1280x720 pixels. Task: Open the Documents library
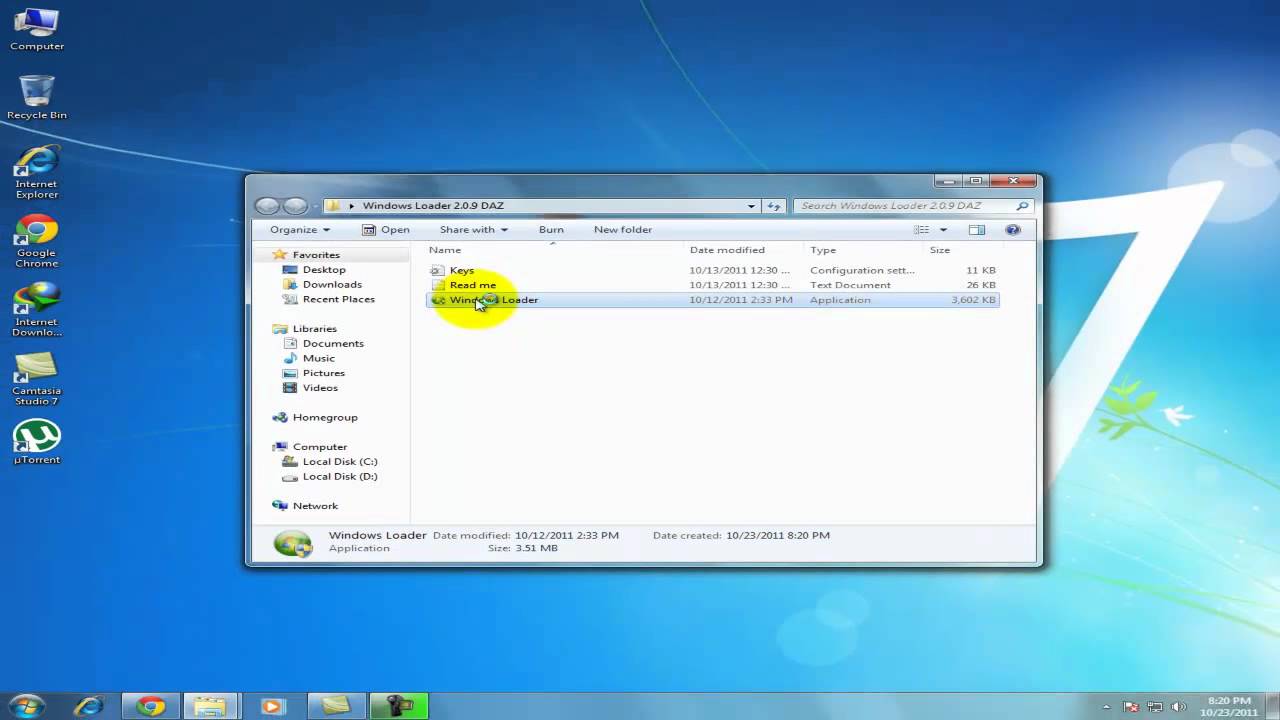click(333, 344)
